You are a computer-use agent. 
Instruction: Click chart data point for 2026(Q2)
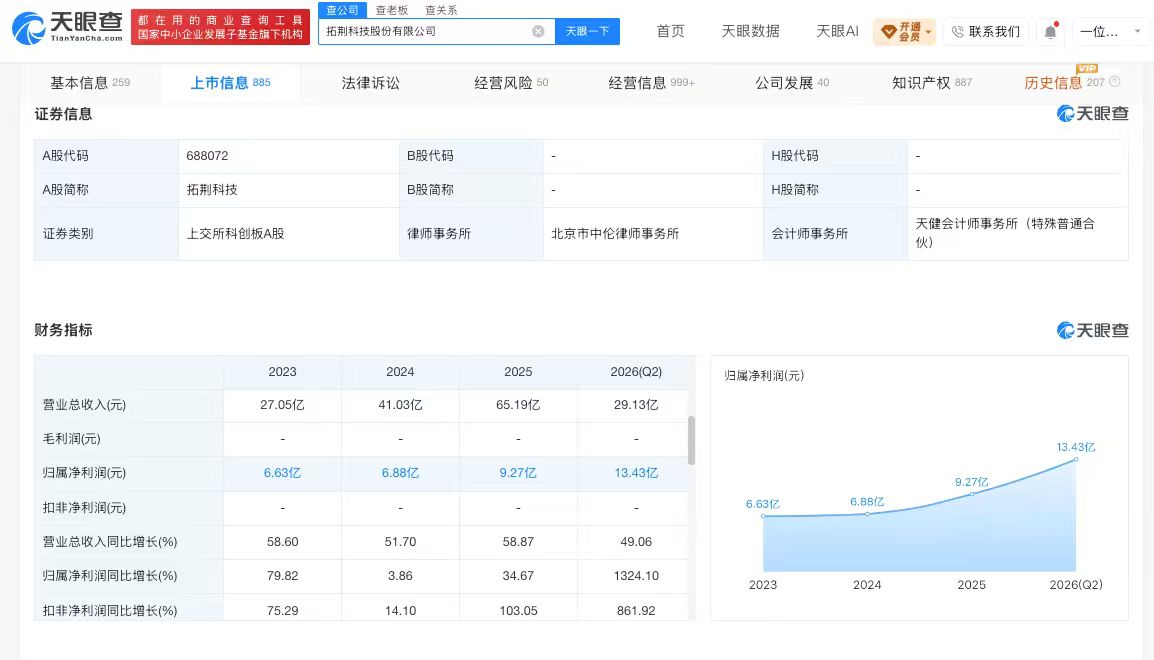point(1076,459)
